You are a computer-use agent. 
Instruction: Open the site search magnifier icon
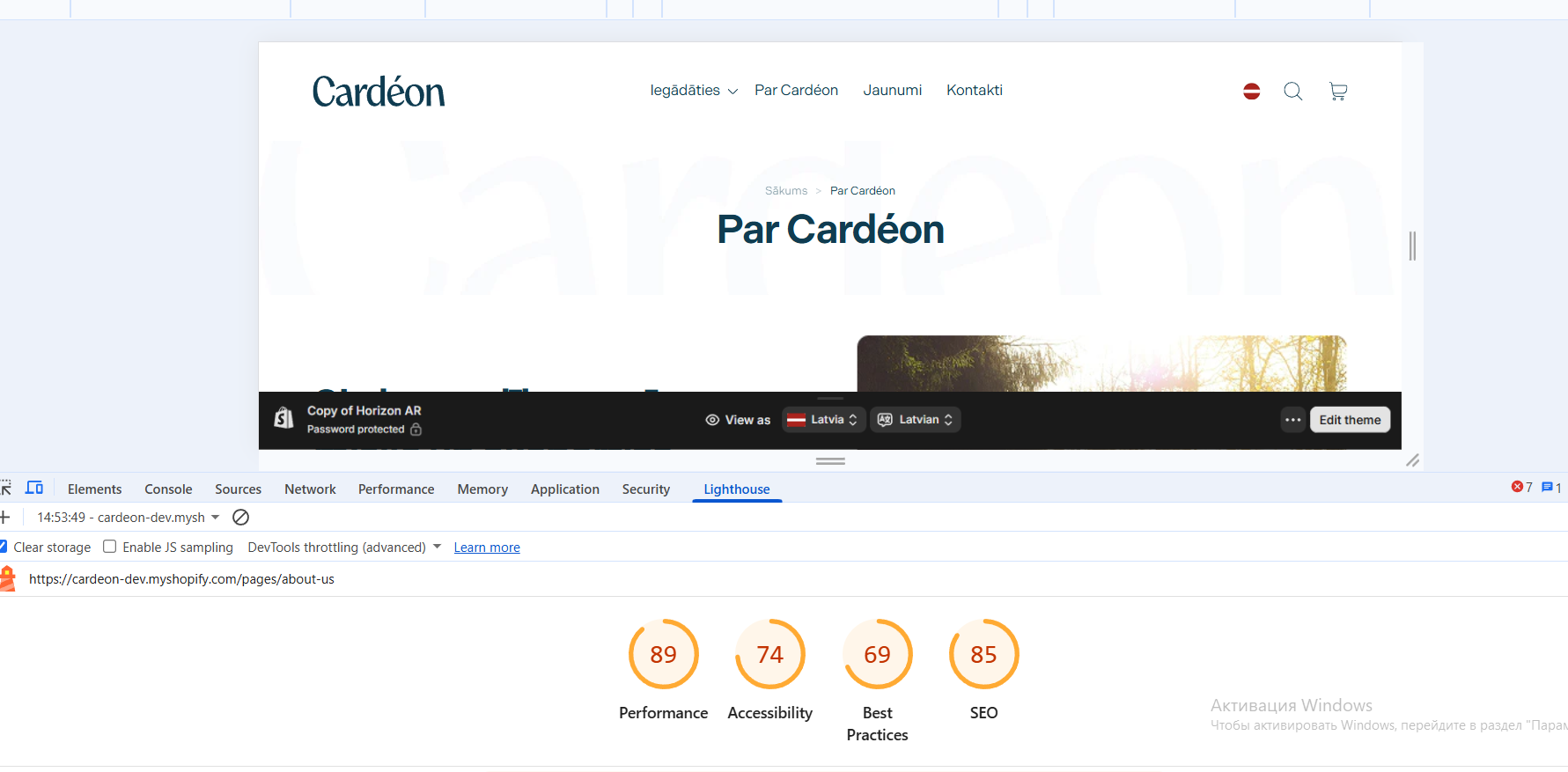click(1292, 91)
